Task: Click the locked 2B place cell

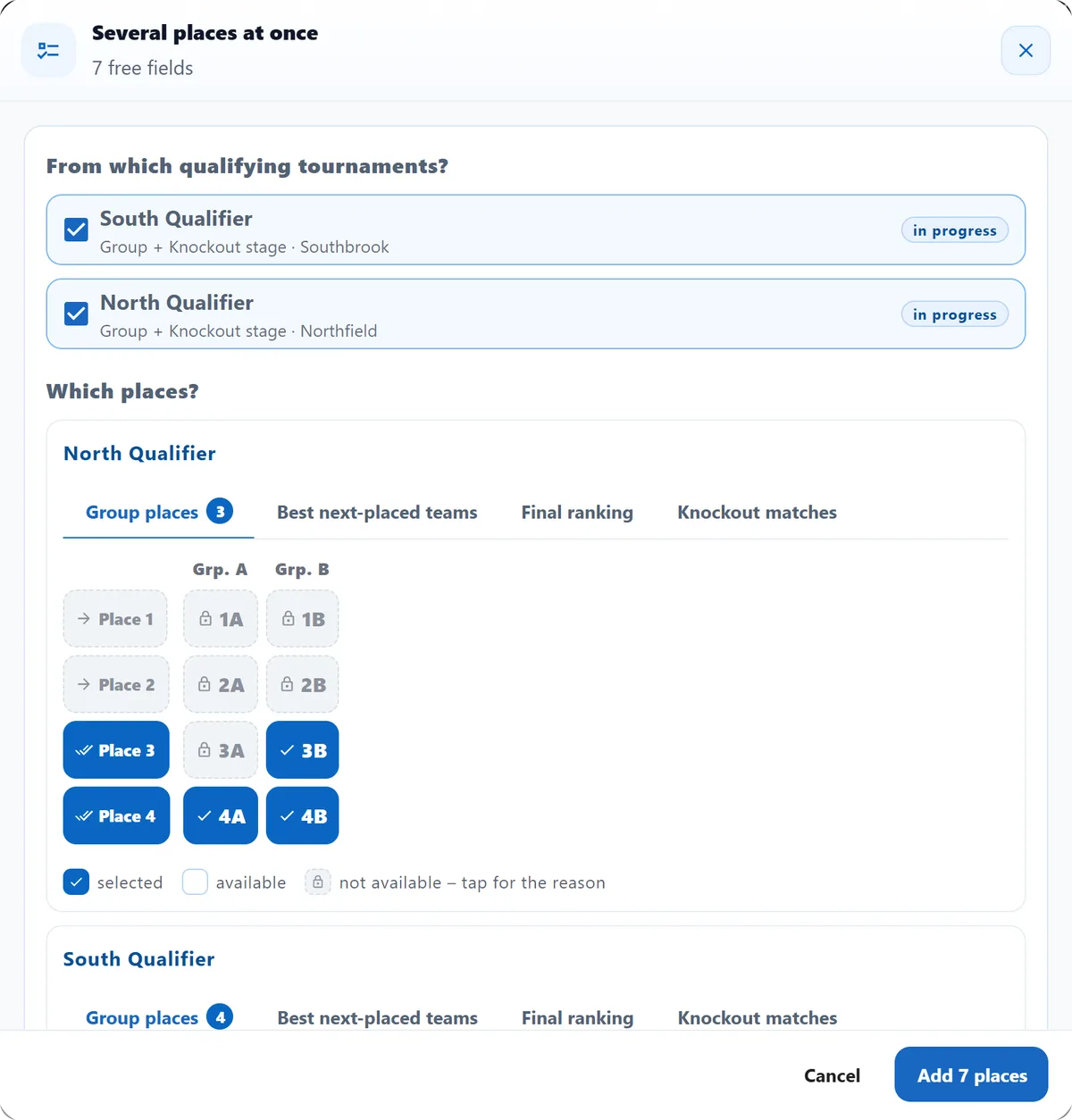Action: pos(303,685)
